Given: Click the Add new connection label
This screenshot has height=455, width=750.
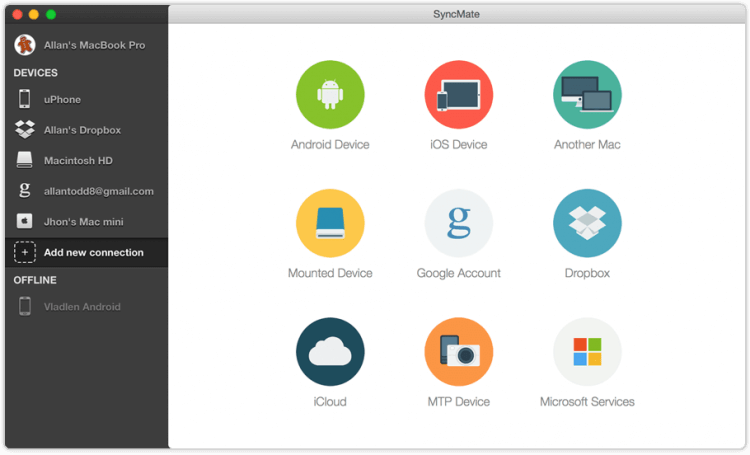Looking at the screenshot, I should pos(94,253).
